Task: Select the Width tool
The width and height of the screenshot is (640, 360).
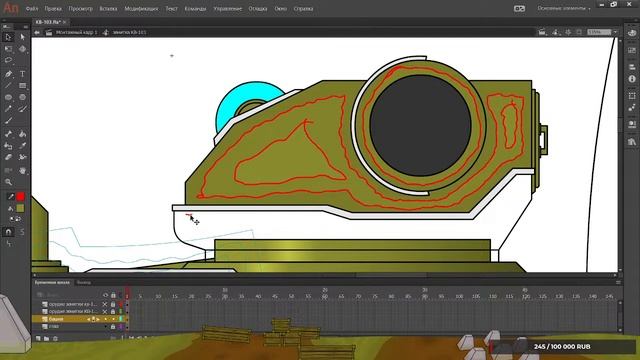Action: coord(22,157)
